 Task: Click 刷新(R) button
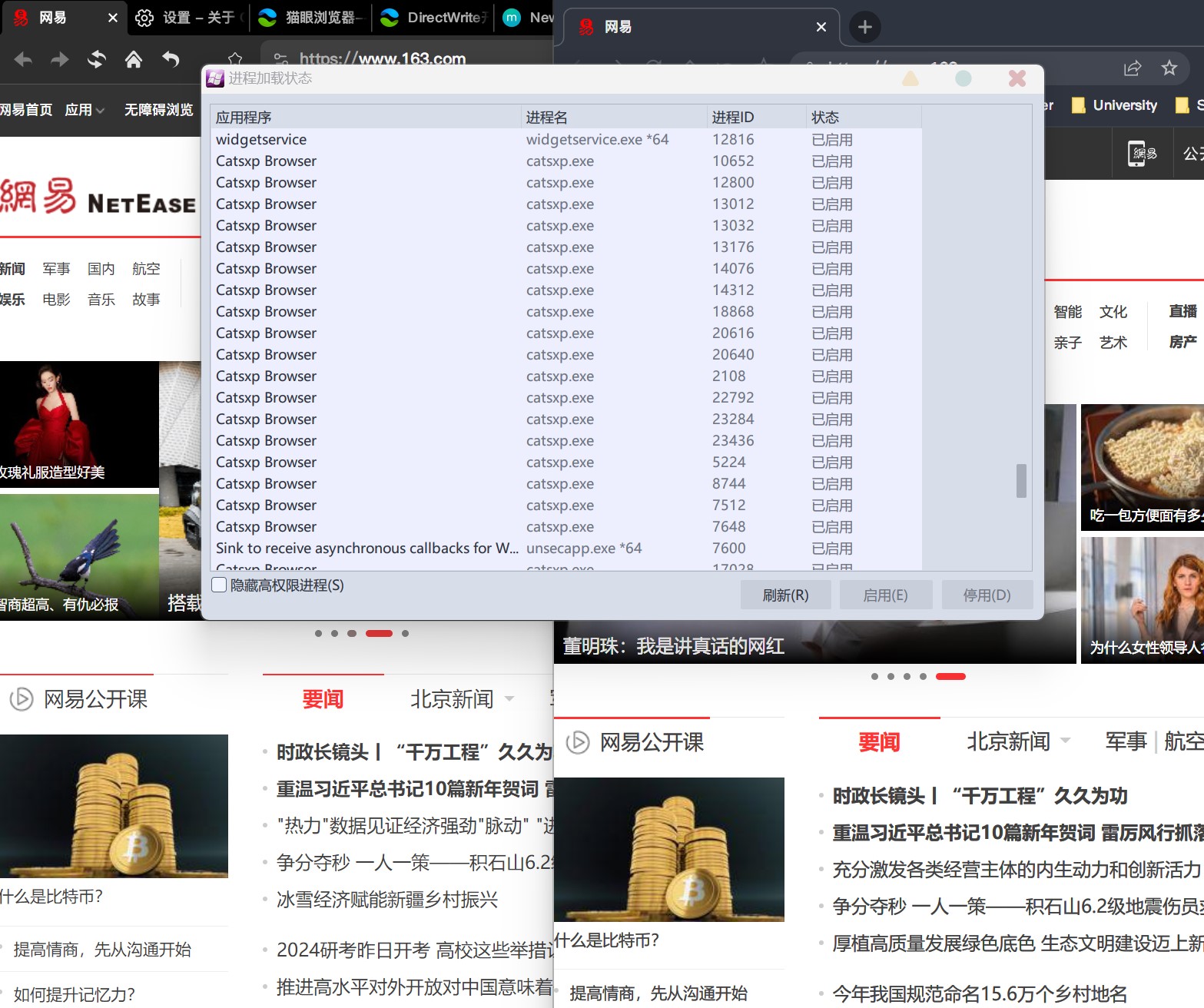(x=786, y=595)
